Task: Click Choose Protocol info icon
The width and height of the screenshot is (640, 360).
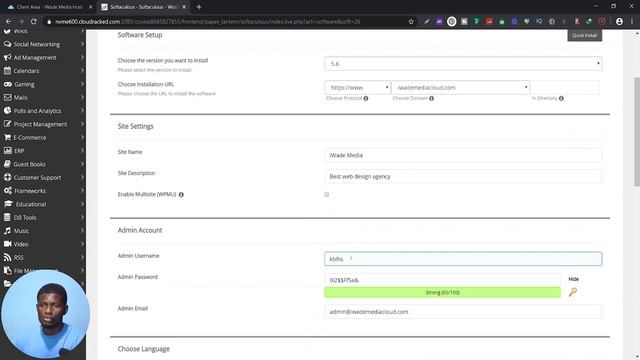Action: (366, 98)
